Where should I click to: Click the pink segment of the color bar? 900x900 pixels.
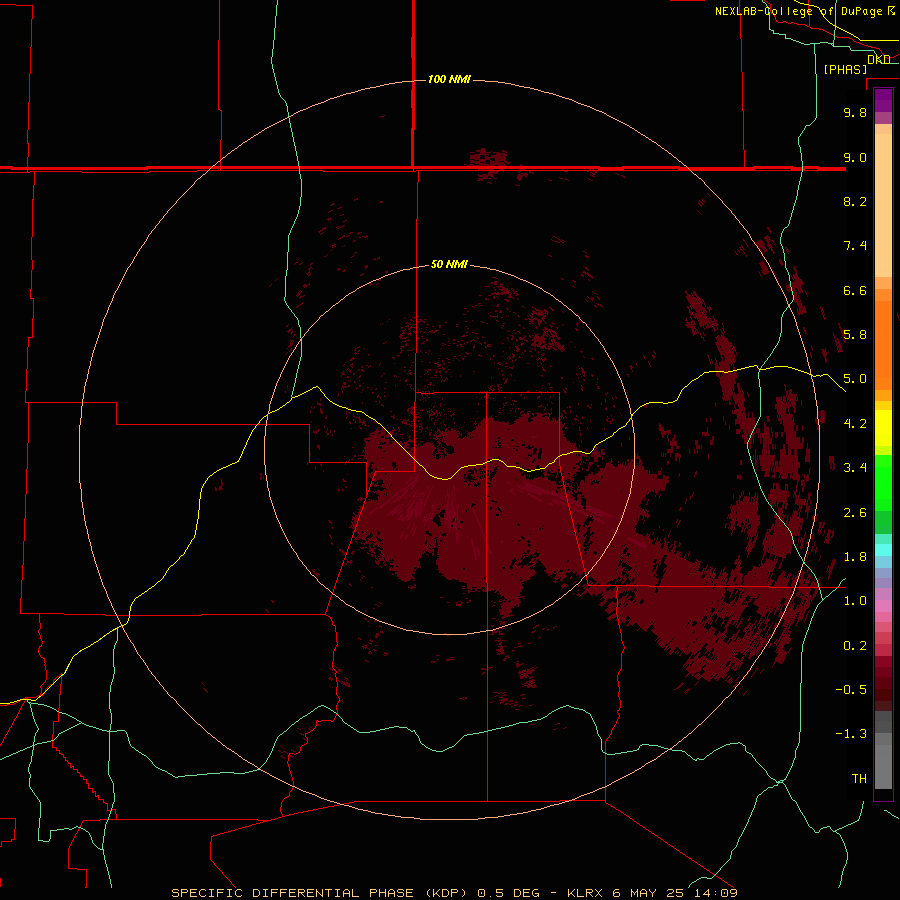tap(883, 606)
